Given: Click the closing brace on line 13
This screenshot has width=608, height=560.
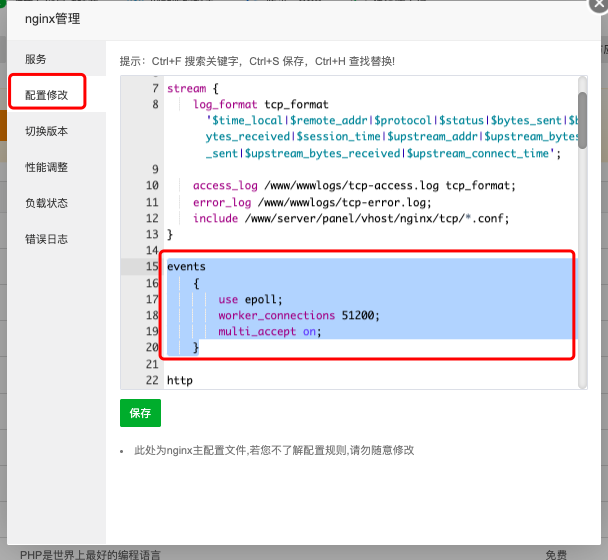Looking at the screenshot, I should [x=169, y=235].
